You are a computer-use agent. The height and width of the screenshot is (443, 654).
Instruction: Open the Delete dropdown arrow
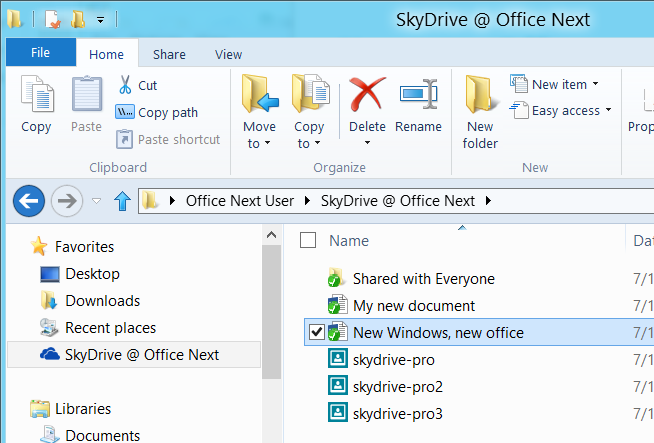pyautogui.click(x=367, y=143)
